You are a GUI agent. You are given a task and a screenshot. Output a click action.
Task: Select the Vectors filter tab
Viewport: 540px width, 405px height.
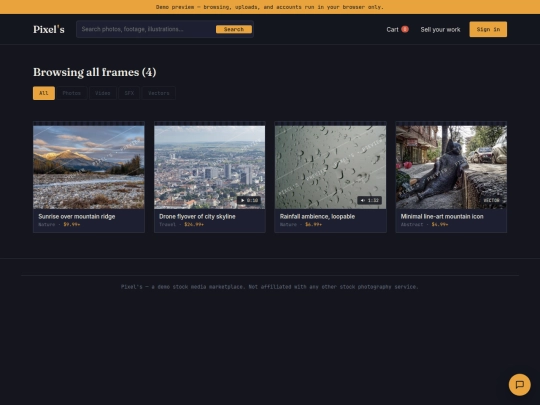pyautogui.click(x=158, y=93)
